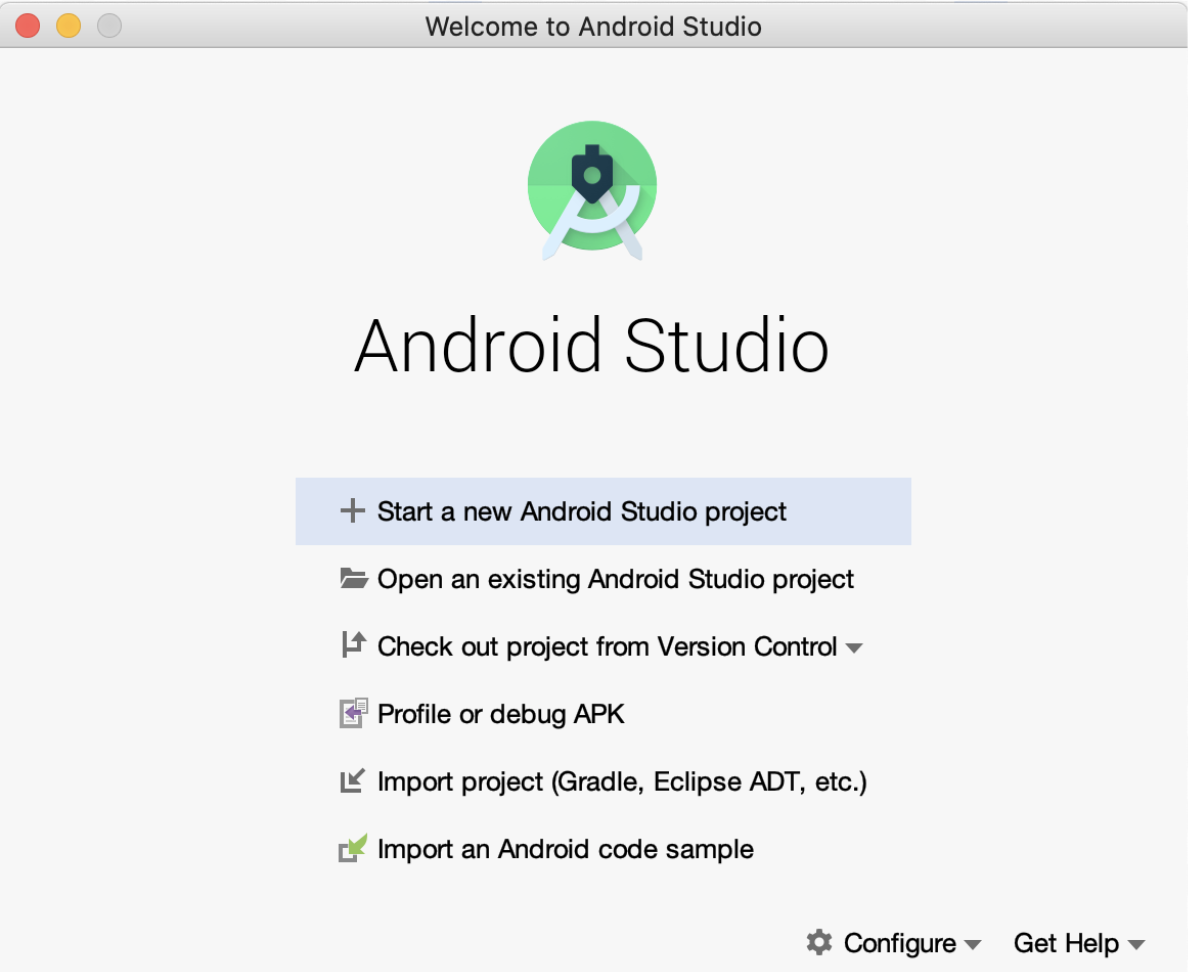Click the version control branch icon
The image size is (1188, 972).
point(352,646)
